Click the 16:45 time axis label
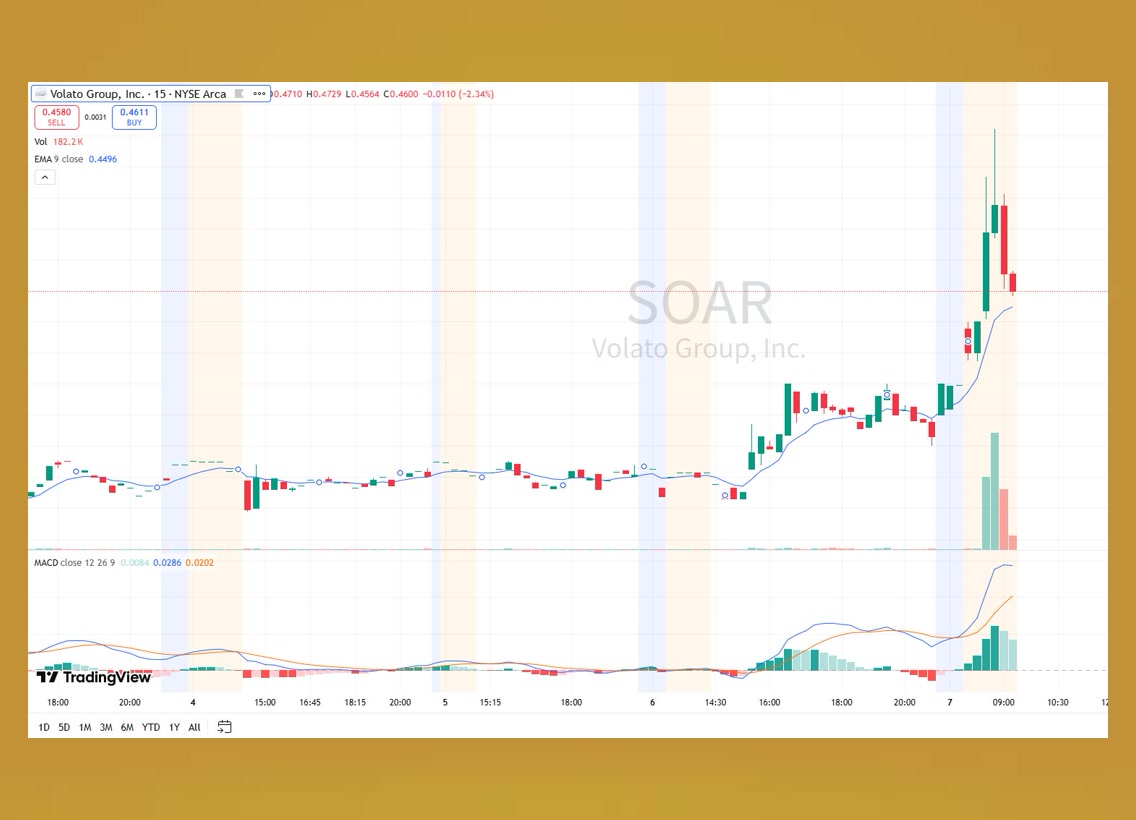The image size is (1136, 820). pos(310,702)
